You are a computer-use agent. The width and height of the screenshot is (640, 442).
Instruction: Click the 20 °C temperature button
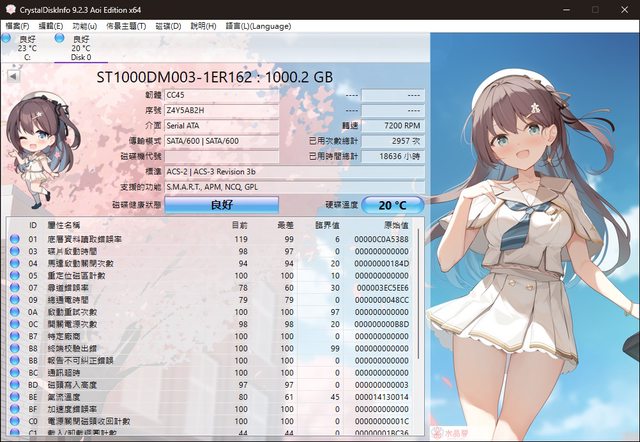point(392,204)
